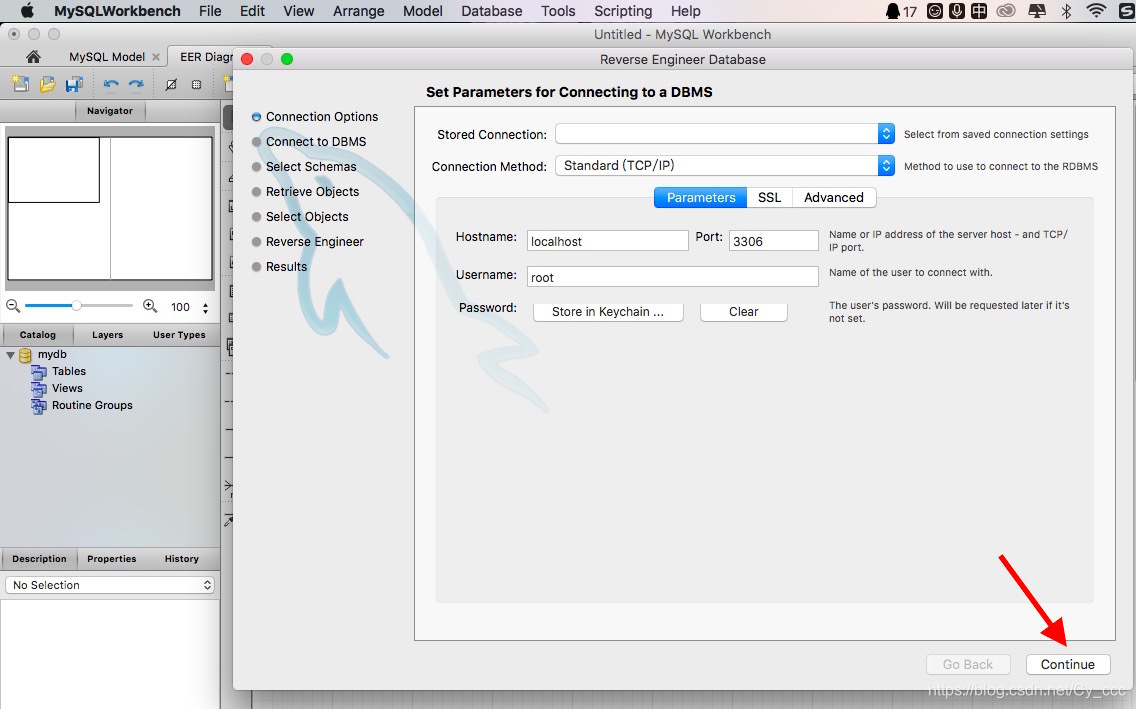Undo last action in toolbar
The image size is (1136, 709).
(110, 84)
